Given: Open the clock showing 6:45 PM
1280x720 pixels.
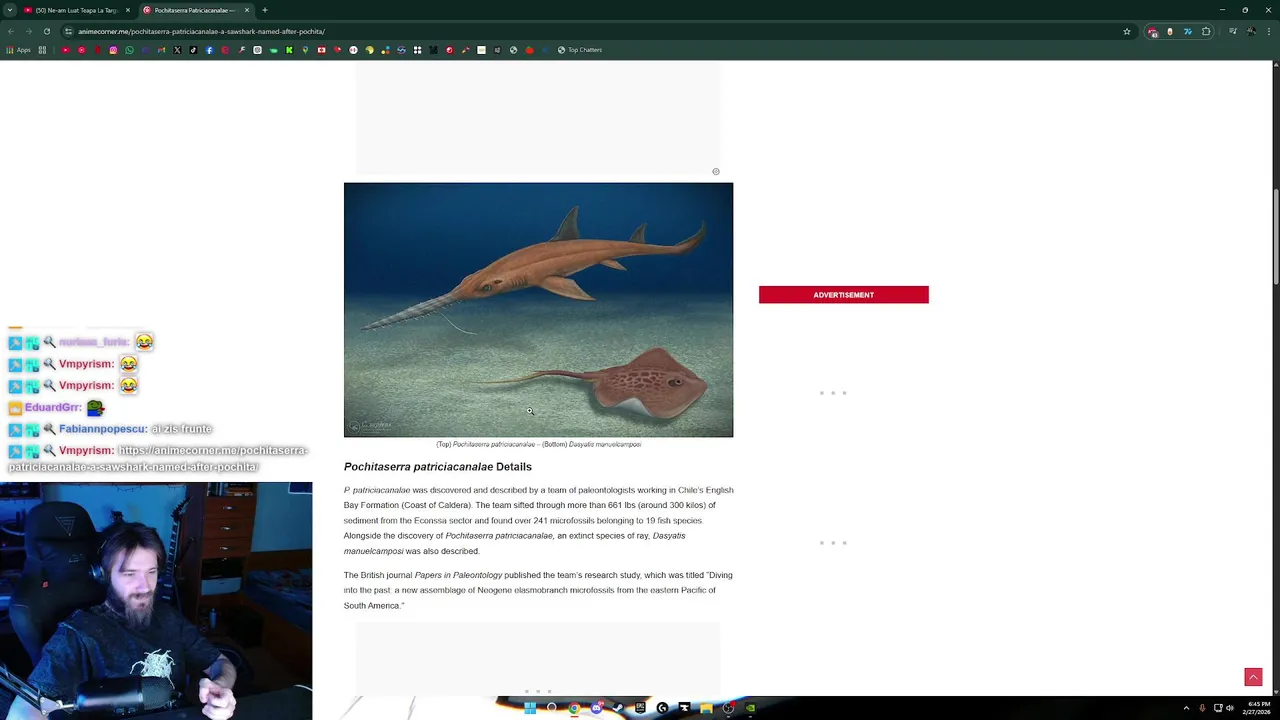Looking at the screenshot, I should coord(1258,708).
